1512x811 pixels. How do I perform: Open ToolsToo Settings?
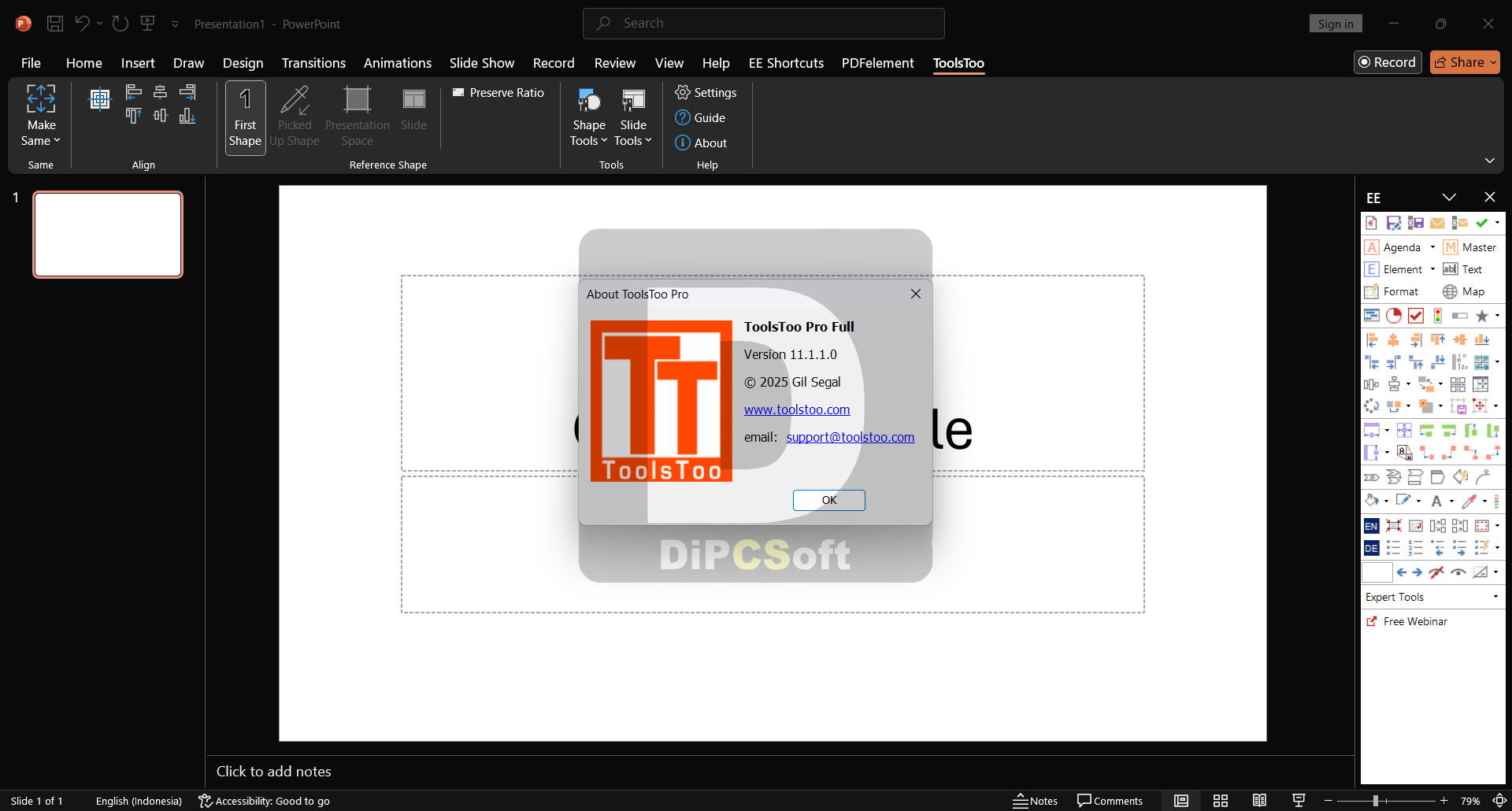[706, 93]
